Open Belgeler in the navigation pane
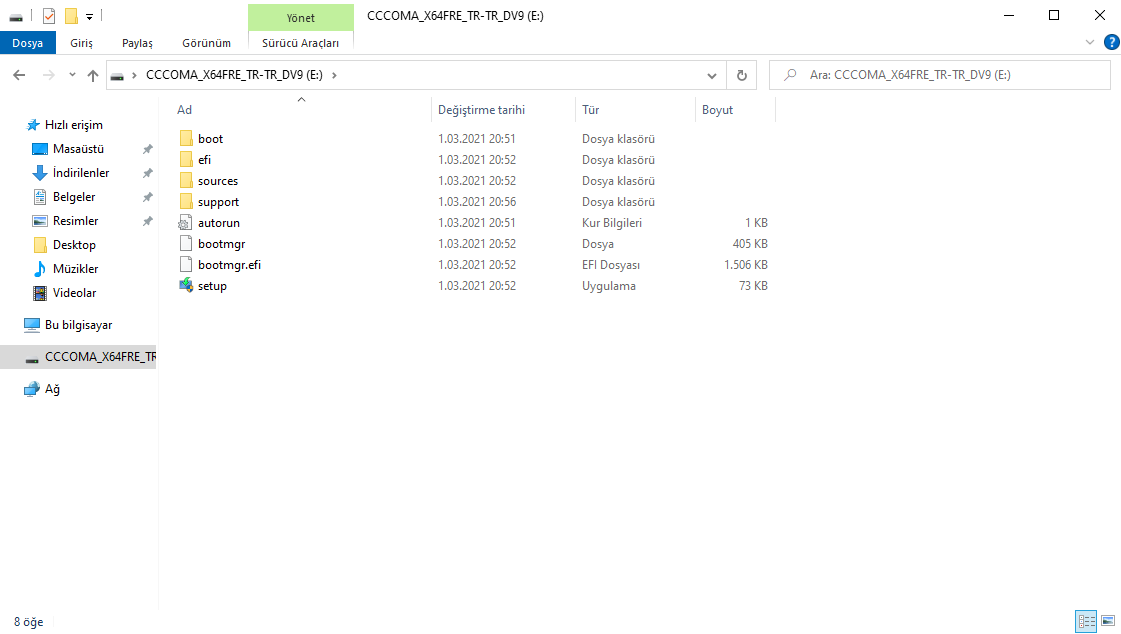Viewport: 1121px width, 634px height. [x=74, y=197]
